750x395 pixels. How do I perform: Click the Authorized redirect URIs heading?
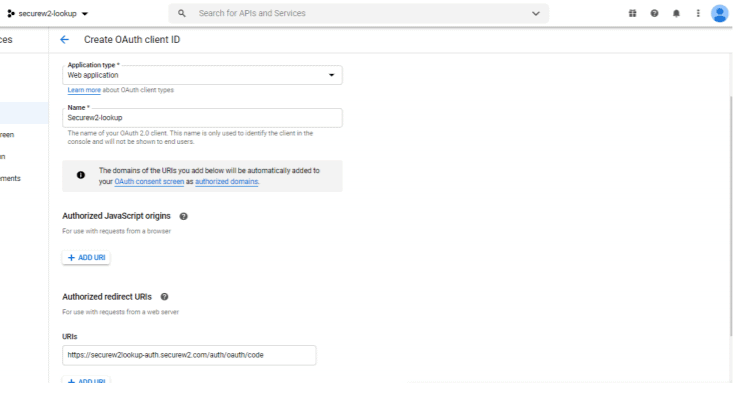(x=107, y=297)
